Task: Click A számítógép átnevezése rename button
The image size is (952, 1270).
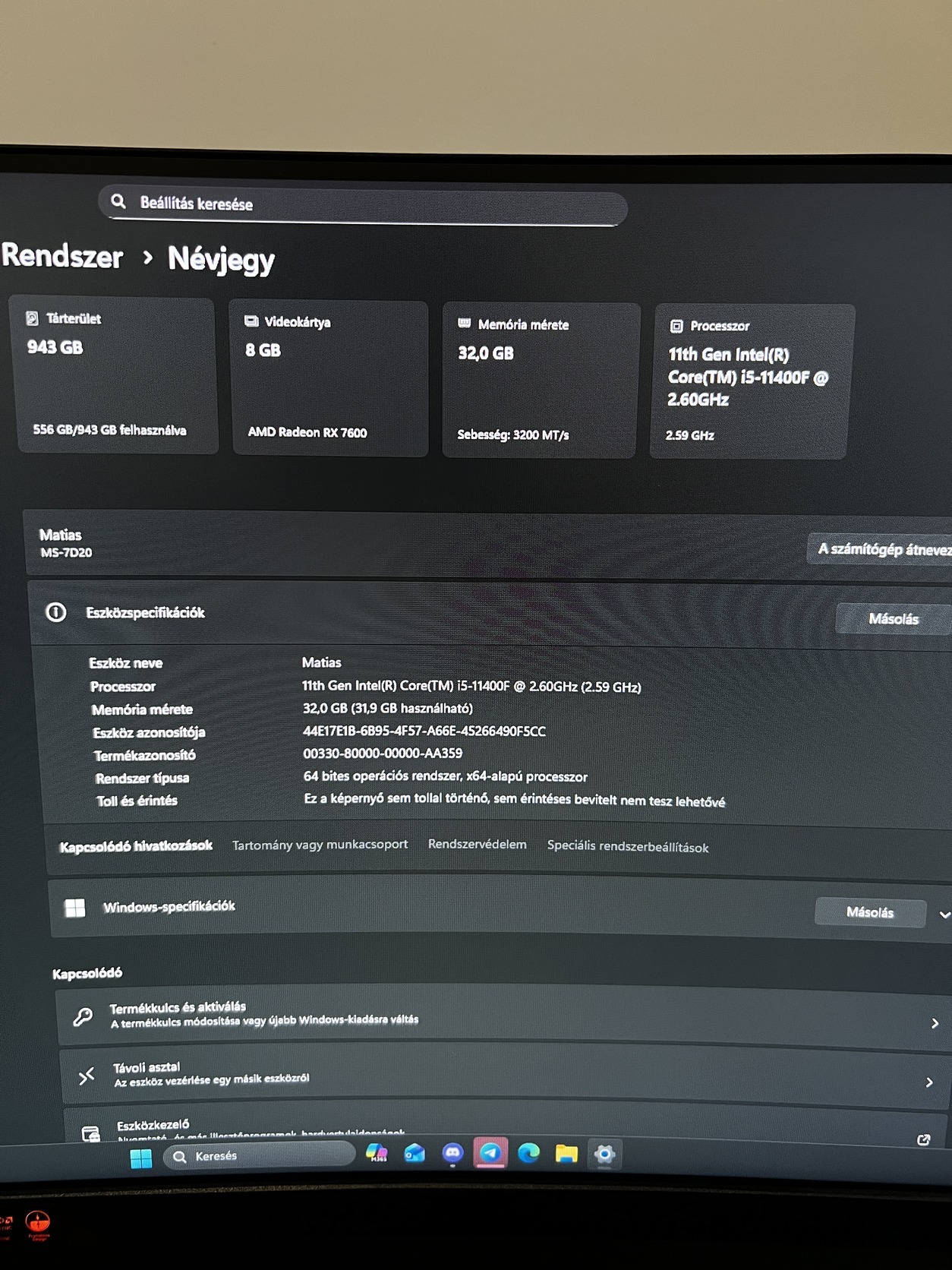Action: pyautogui.click(x=881, y=548)
